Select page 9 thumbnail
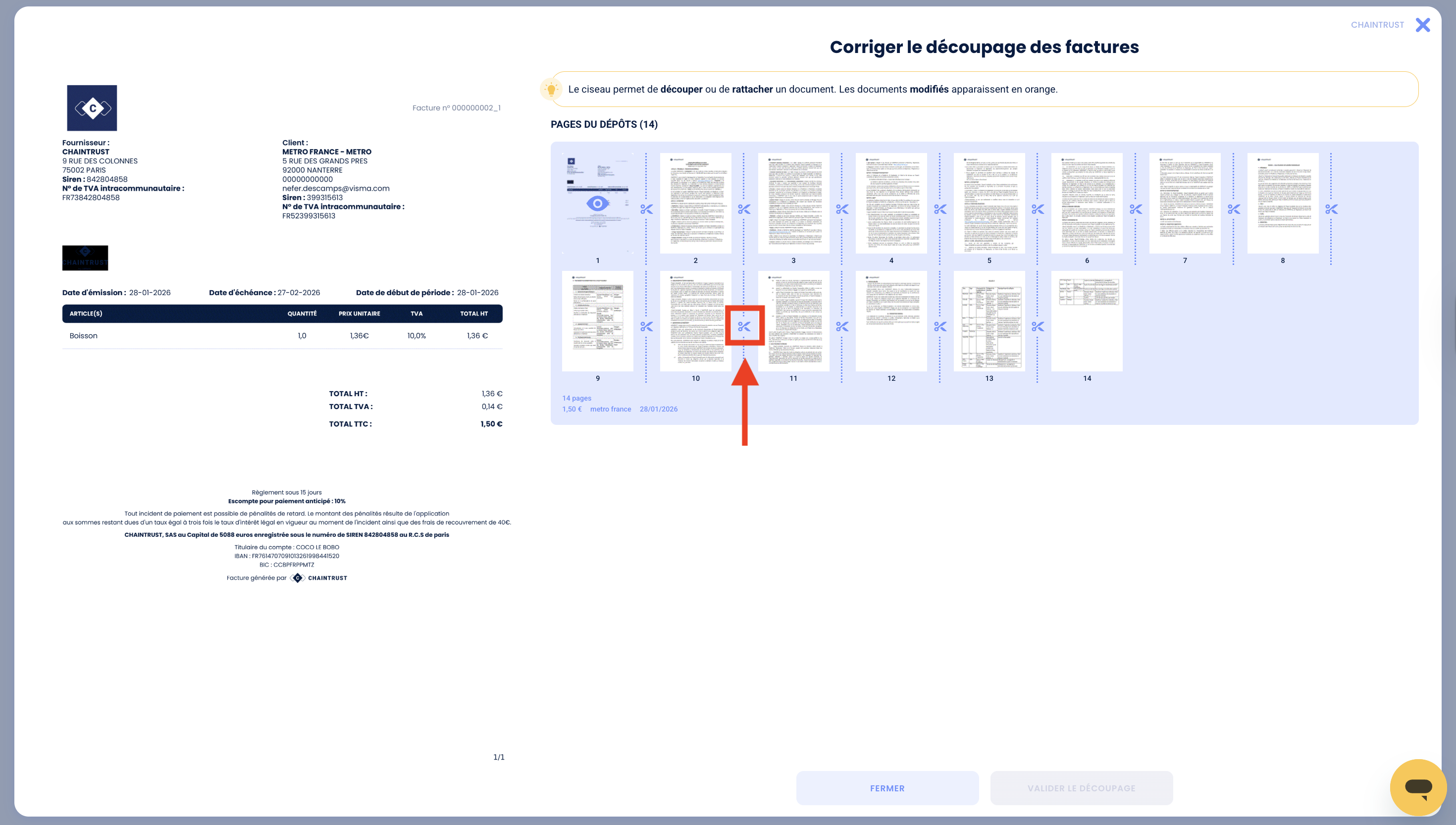The height and width of the screenshot is (825, 1456). click(597, 321)
